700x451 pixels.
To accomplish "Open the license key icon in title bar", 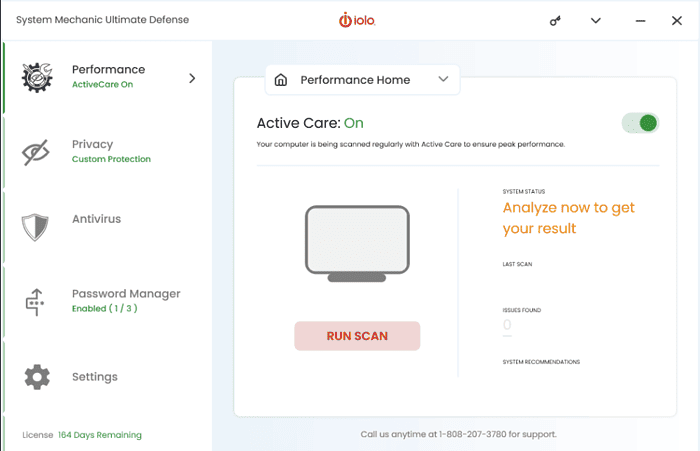I will tap(556, 20).
